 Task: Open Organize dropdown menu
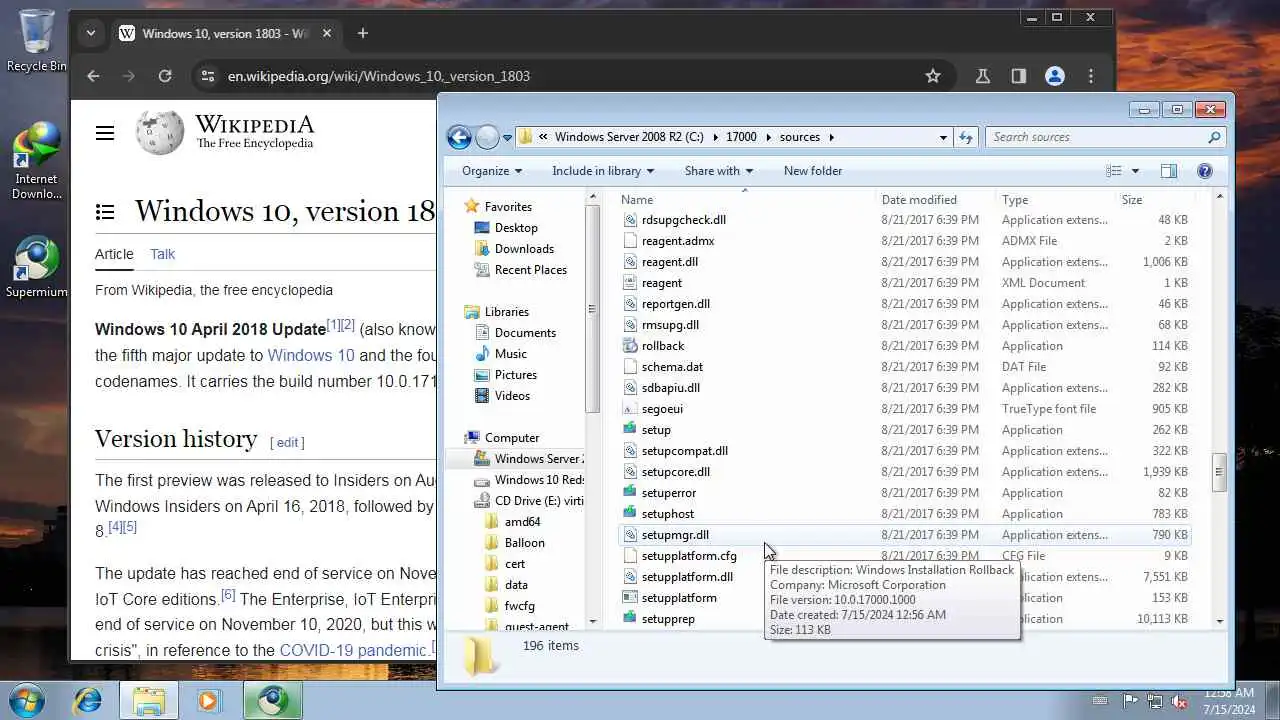(x=492, y=171)
